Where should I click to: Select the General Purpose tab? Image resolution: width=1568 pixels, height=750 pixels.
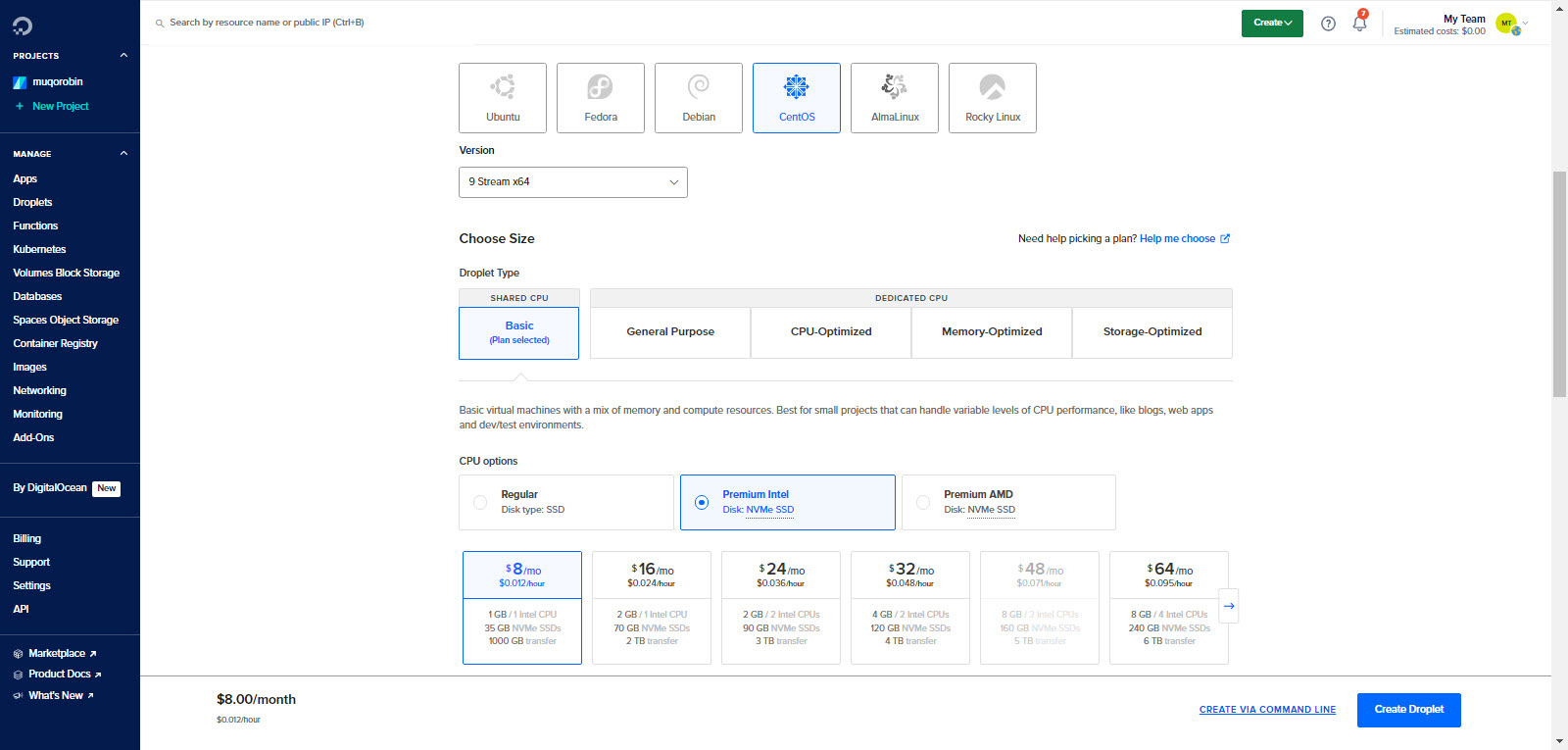tap(670, 332)
